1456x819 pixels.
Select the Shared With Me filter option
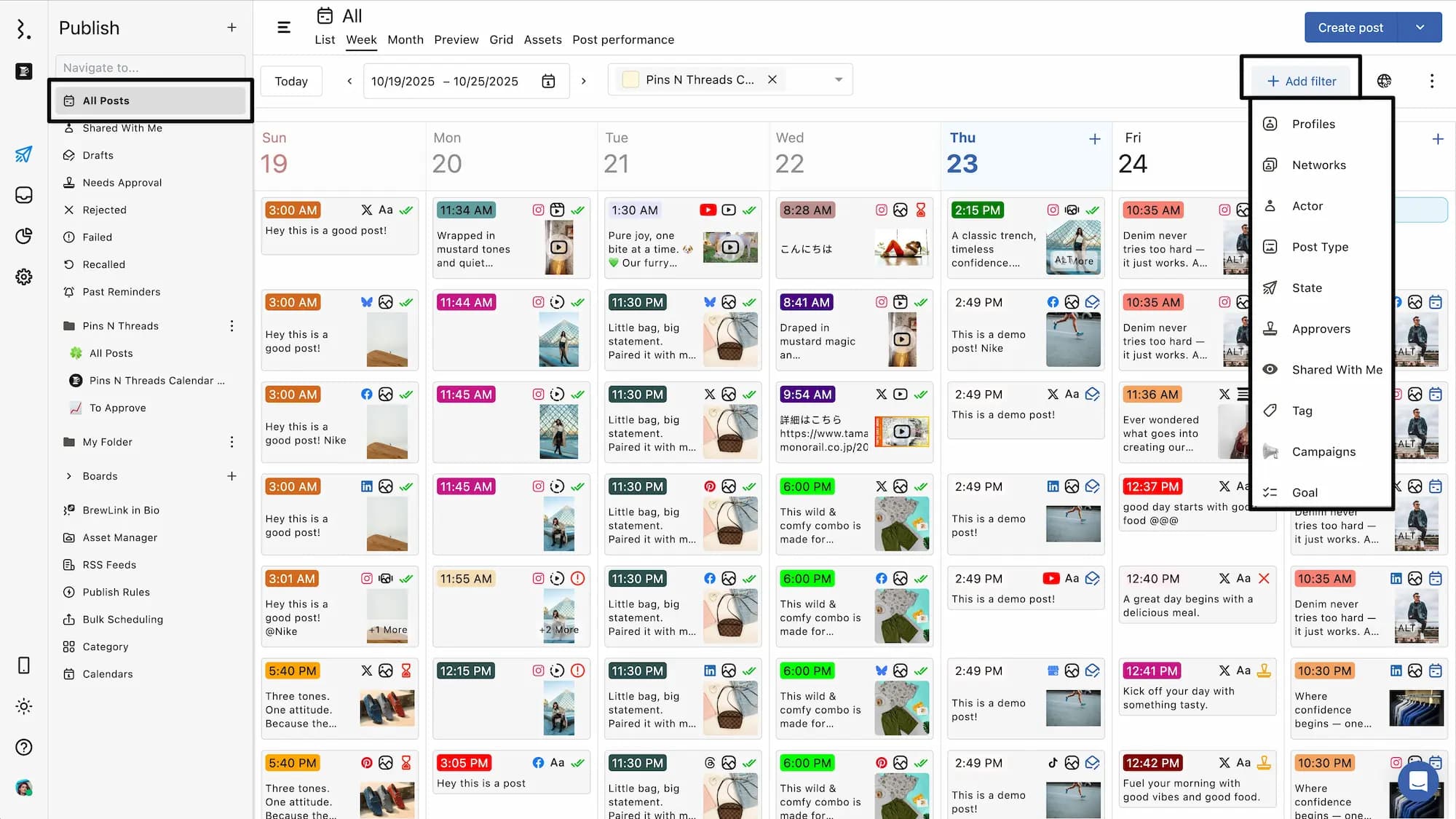1336,370
